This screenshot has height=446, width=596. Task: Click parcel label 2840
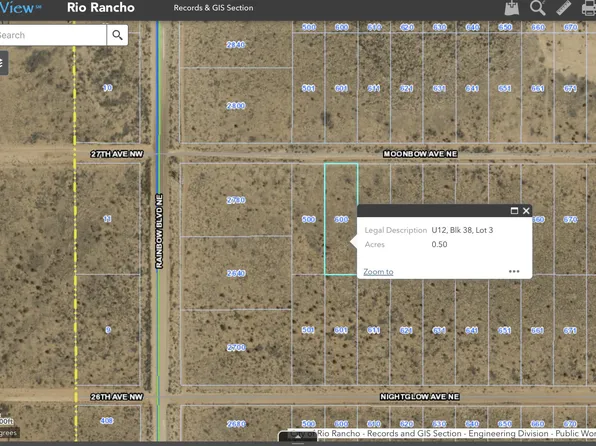coord(236,45)
